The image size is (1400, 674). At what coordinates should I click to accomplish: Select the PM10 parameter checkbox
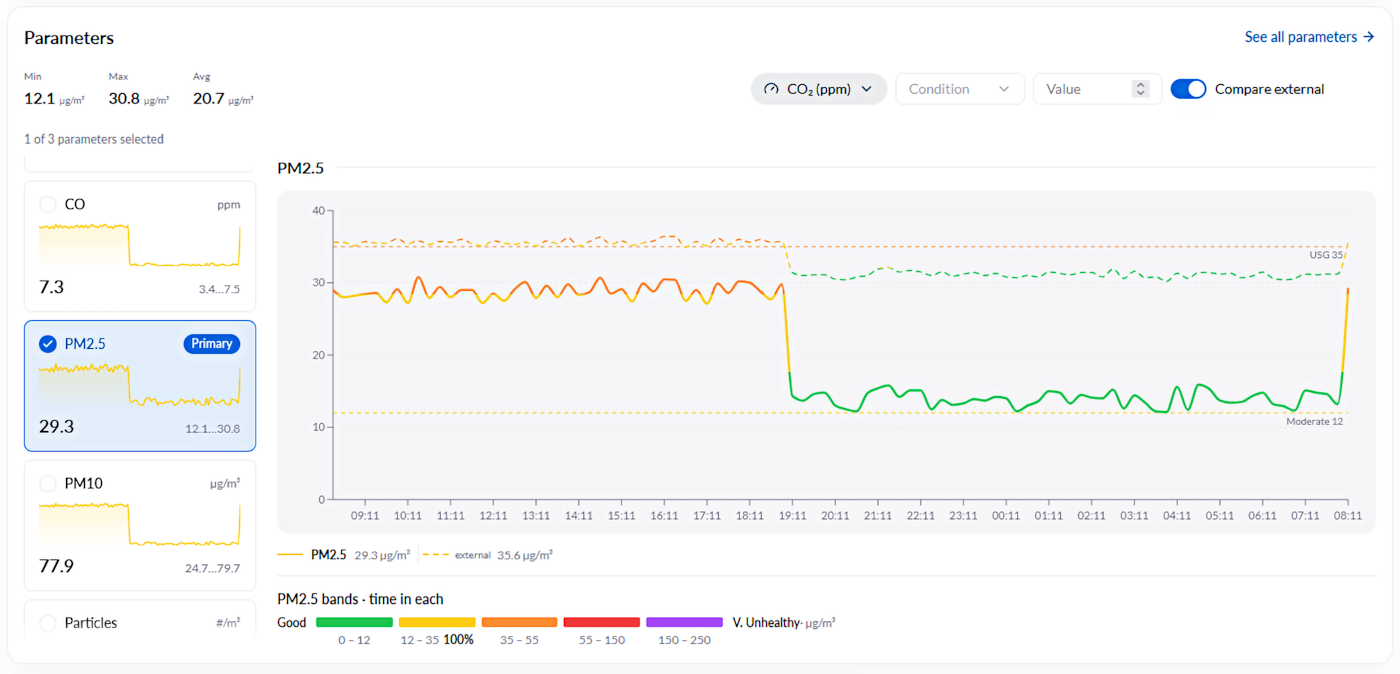click(48, 483)
